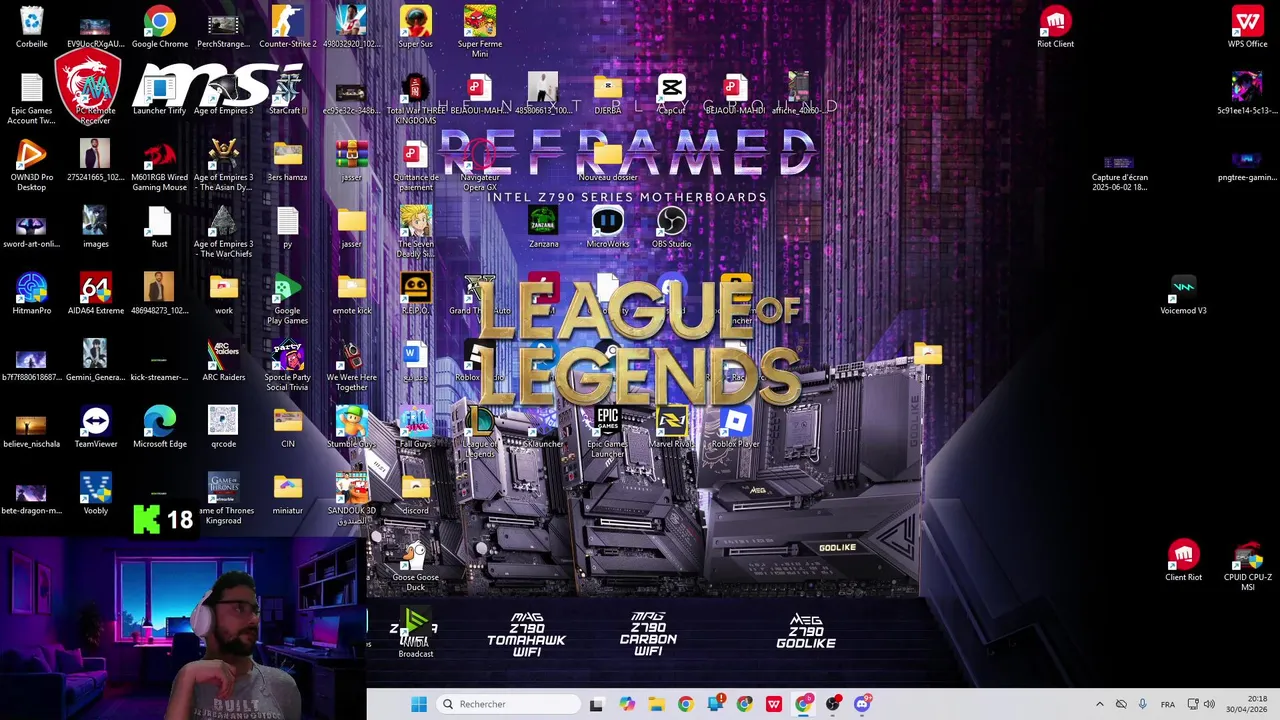
Task: Open the Epic Games Launcher shortcut
Action: coord(608,432)
